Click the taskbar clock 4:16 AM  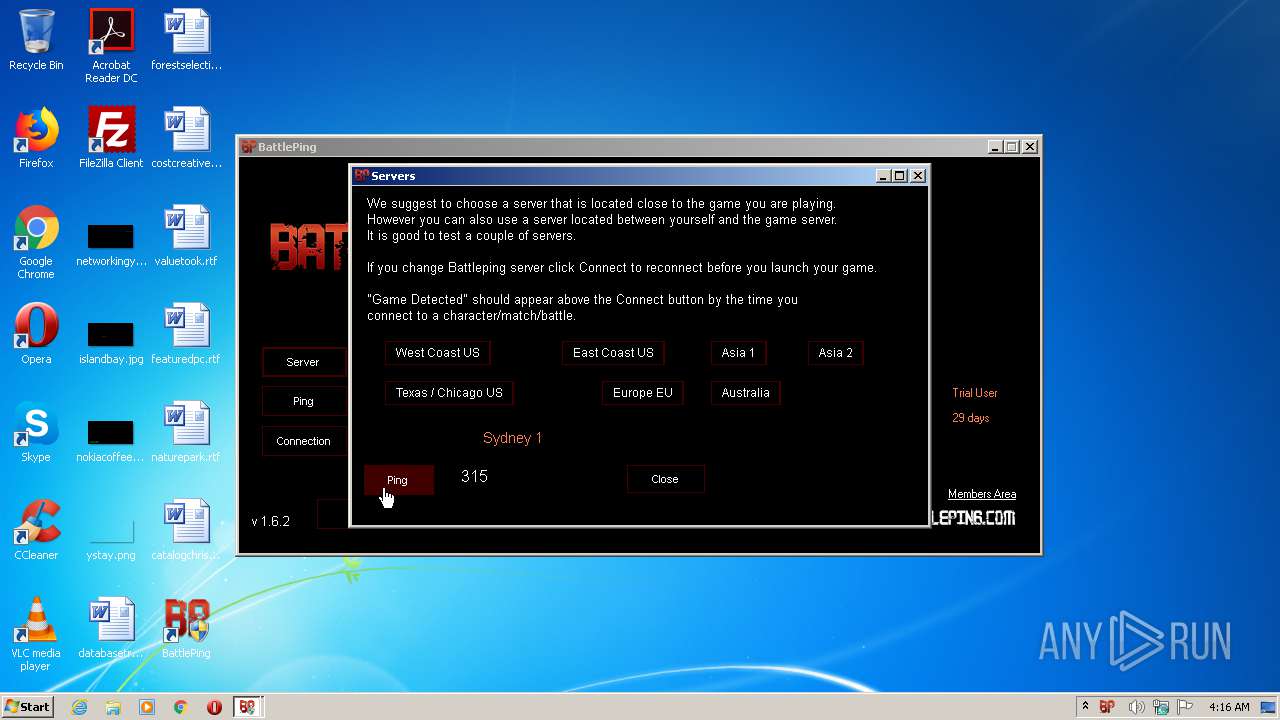coord(1229,707)
